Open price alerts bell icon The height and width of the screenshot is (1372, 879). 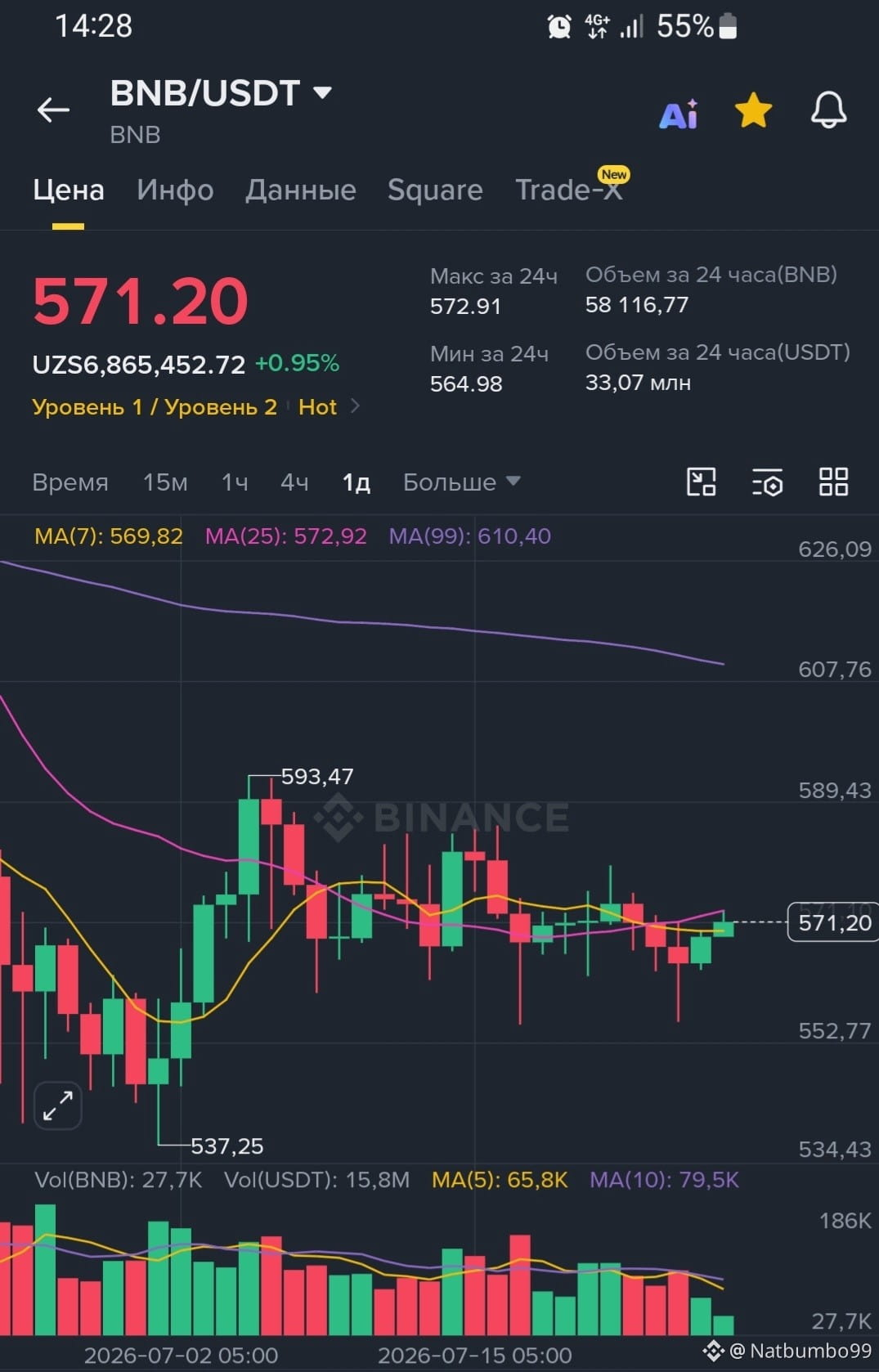click(x=828, y=110)
